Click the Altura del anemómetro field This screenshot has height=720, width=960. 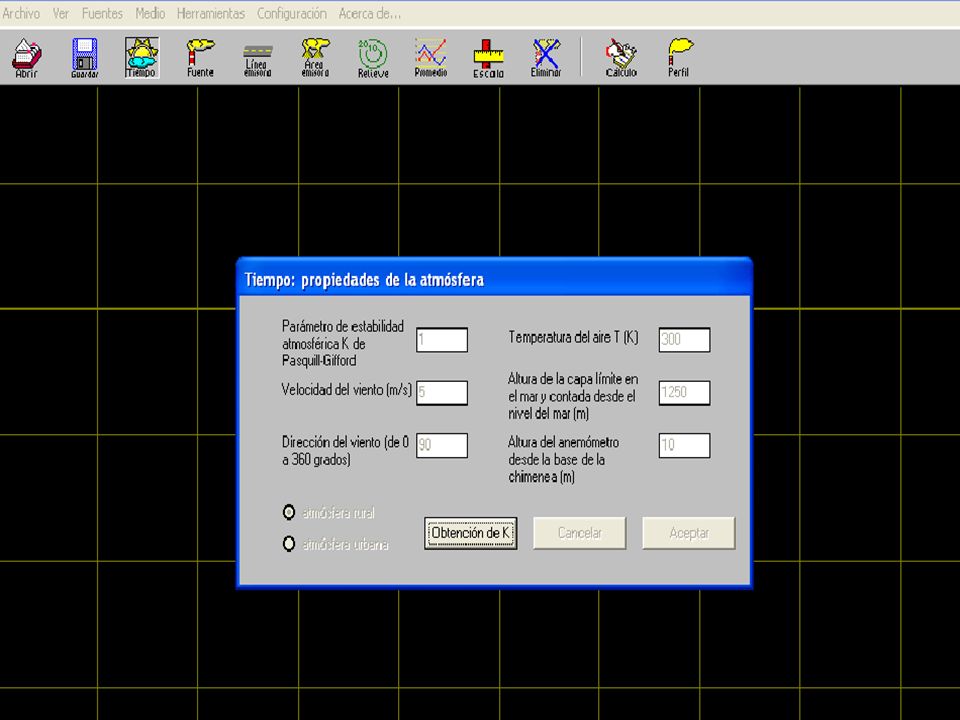684,445
